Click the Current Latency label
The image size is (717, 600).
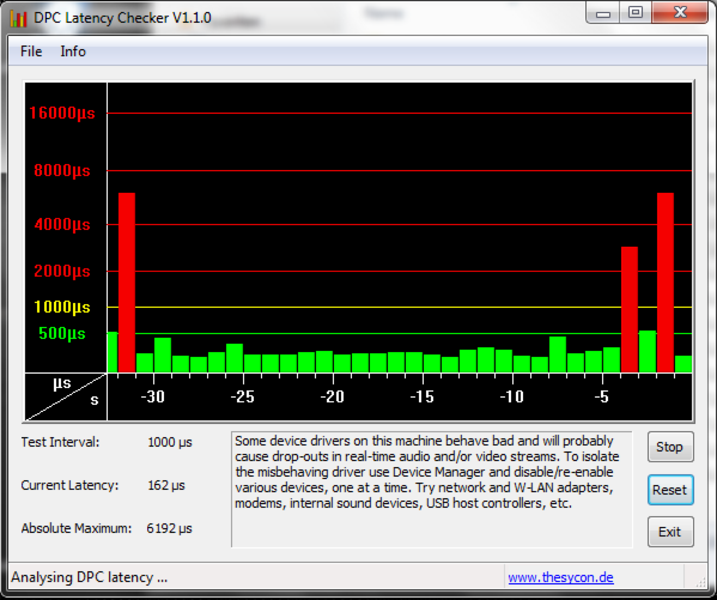[x=70, y=485]
